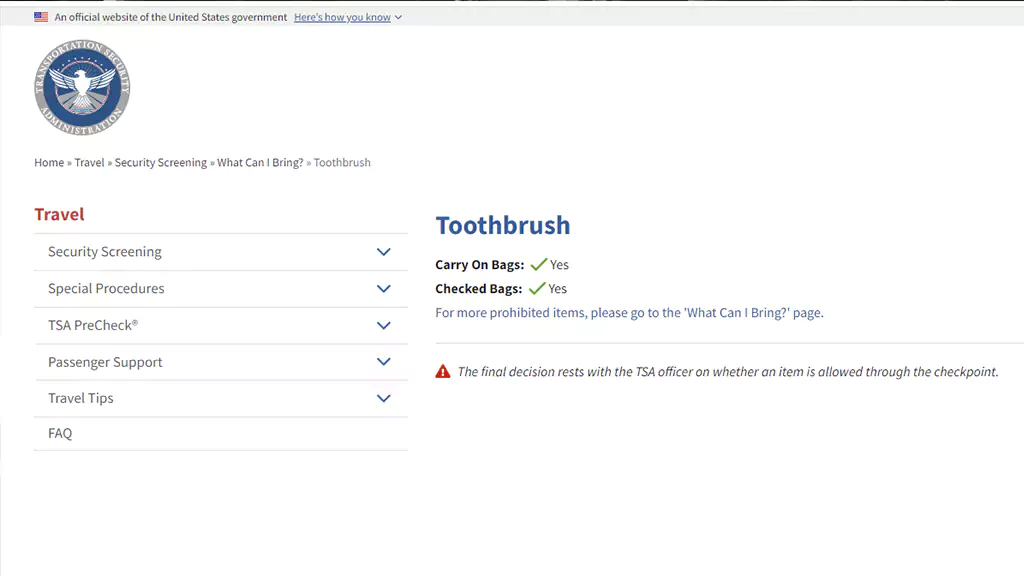The width and height of the screenshot is (1024, 576).
Task: Open Travel breadcrumb link
Action: [x=89, y=163]
